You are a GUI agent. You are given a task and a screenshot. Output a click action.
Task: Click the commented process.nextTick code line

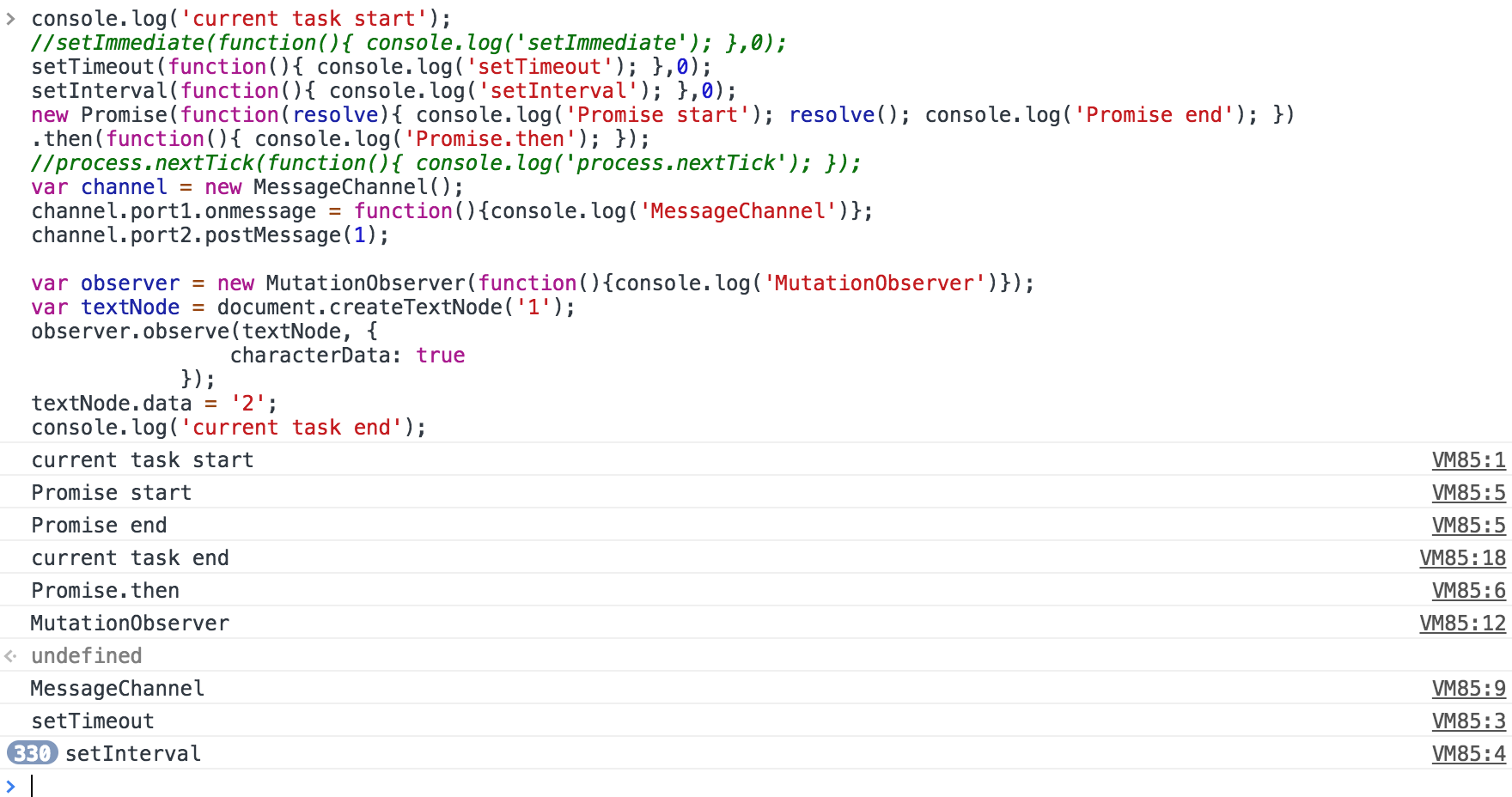(446, 163)
